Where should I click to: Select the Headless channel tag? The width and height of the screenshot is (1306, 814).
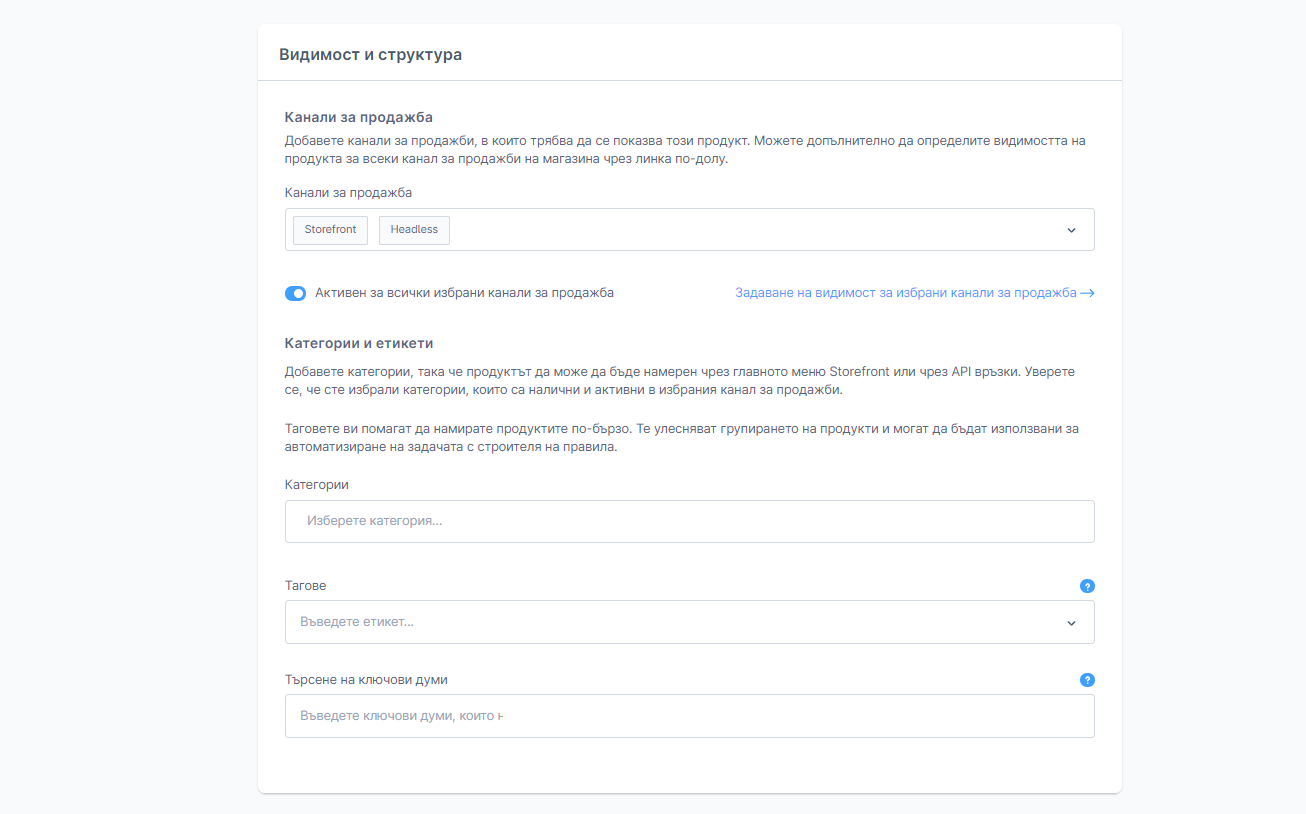point(414,230)
